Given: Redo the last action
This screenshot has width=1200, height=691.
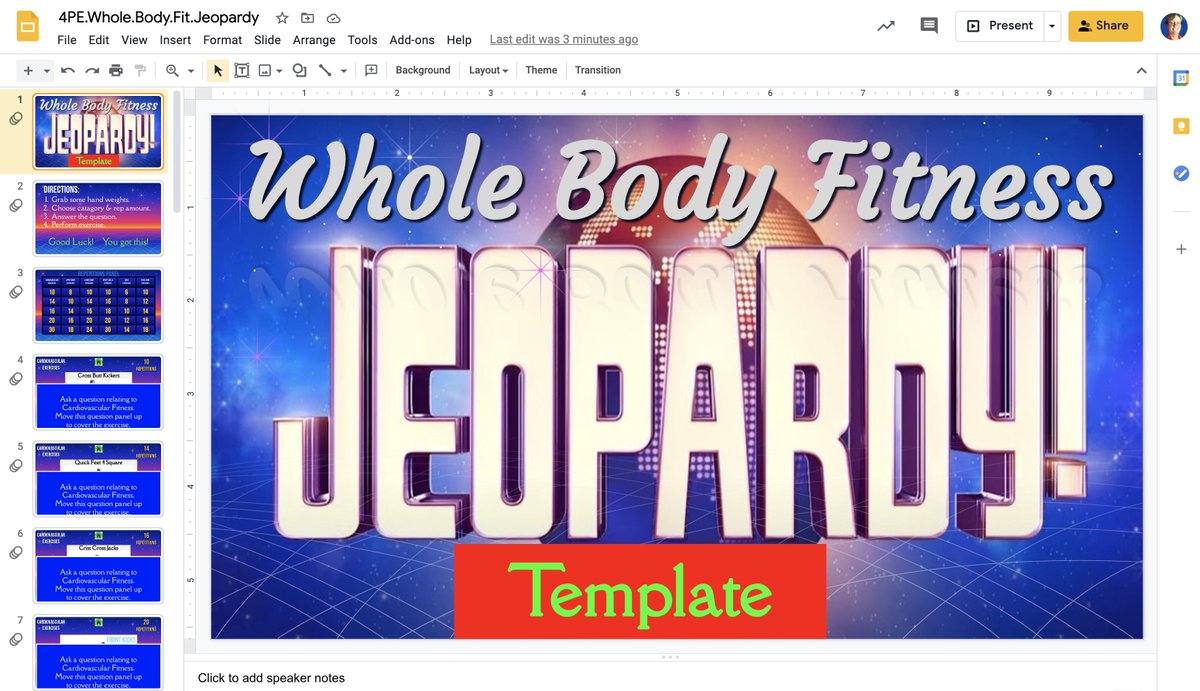Looking at the screenshot, I should pos(92,70).
